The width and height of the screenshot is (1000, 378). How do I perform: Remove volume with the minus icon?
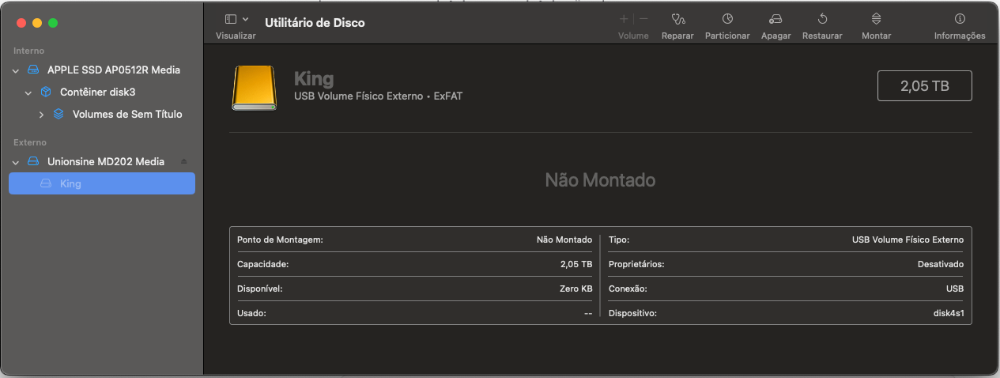point(643,19)
